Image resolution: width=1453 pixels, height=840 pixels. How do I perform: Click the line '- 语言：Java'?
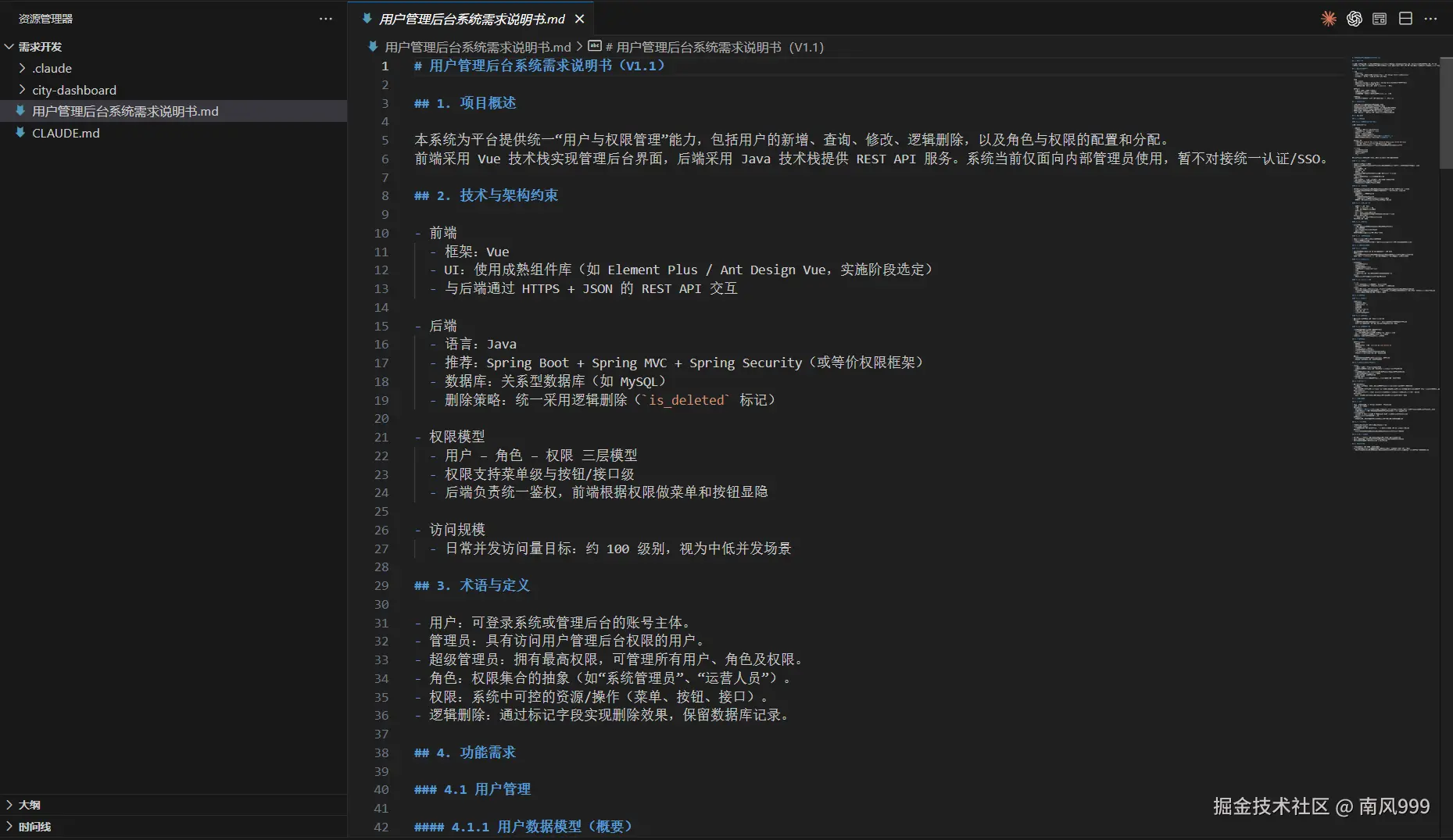[x=473, y=345]
